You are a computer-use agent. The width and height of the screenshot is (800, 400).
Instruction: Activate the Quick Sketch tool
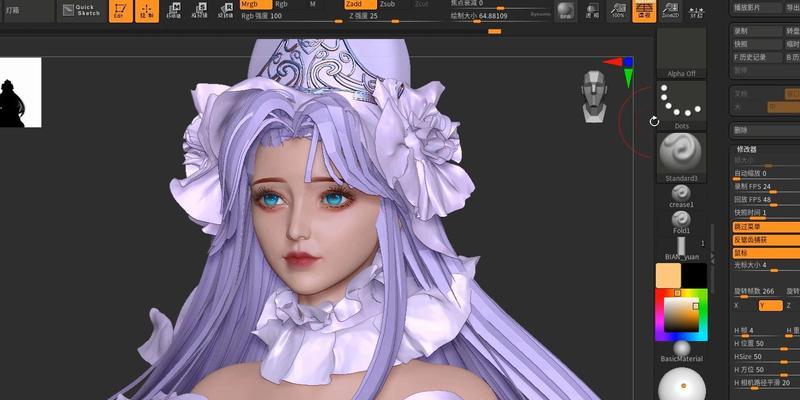[82, 10]
